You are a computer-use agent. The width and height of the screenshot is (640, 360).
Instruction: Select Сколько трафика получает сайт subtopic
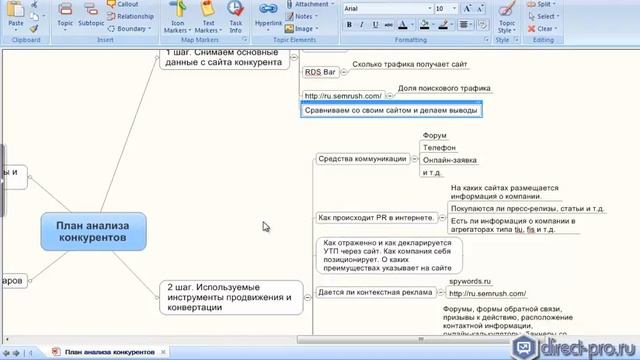coord(409,64)
